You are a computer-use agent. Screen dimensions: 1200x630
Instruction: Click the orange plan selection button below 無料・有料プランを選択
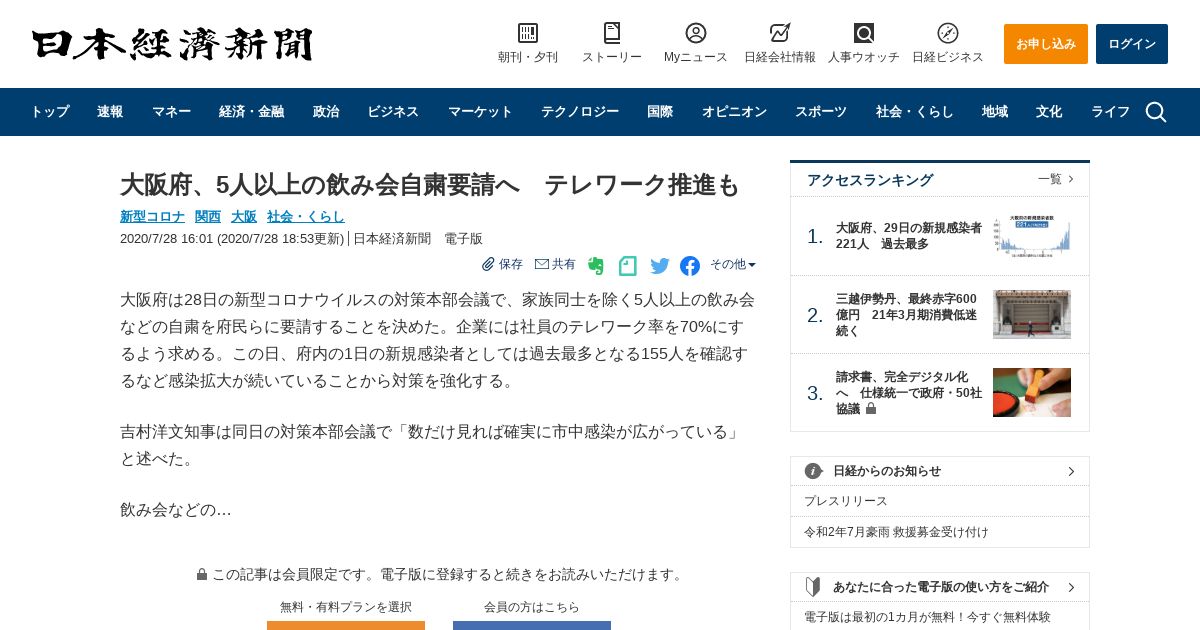pos(346,625)
